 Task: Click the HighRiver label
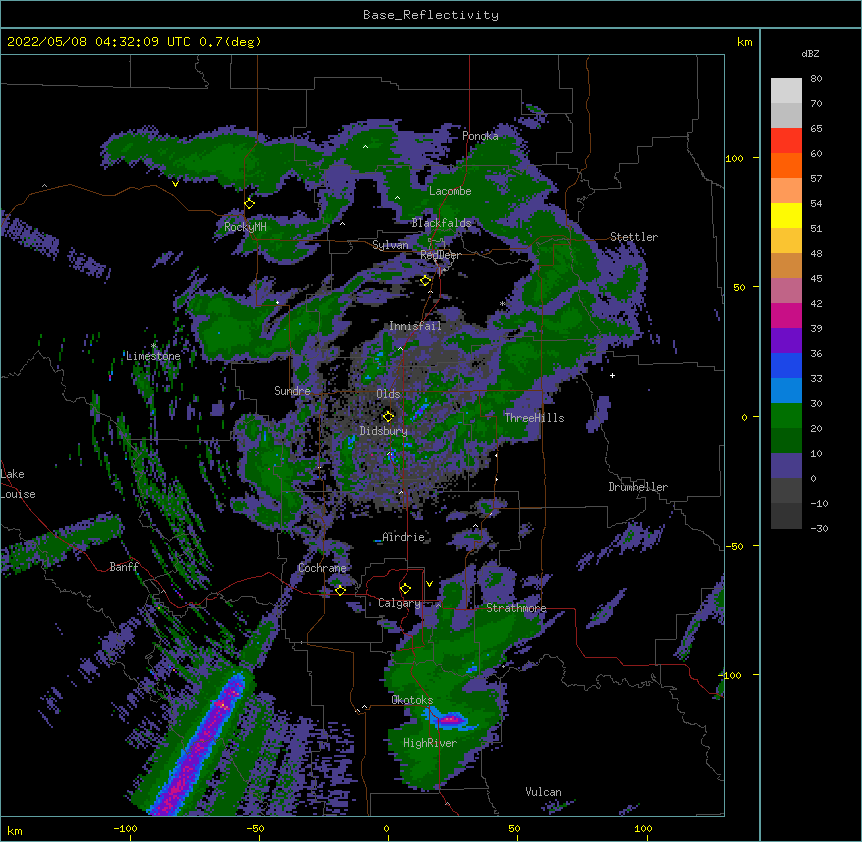click(x=430, y=743)
